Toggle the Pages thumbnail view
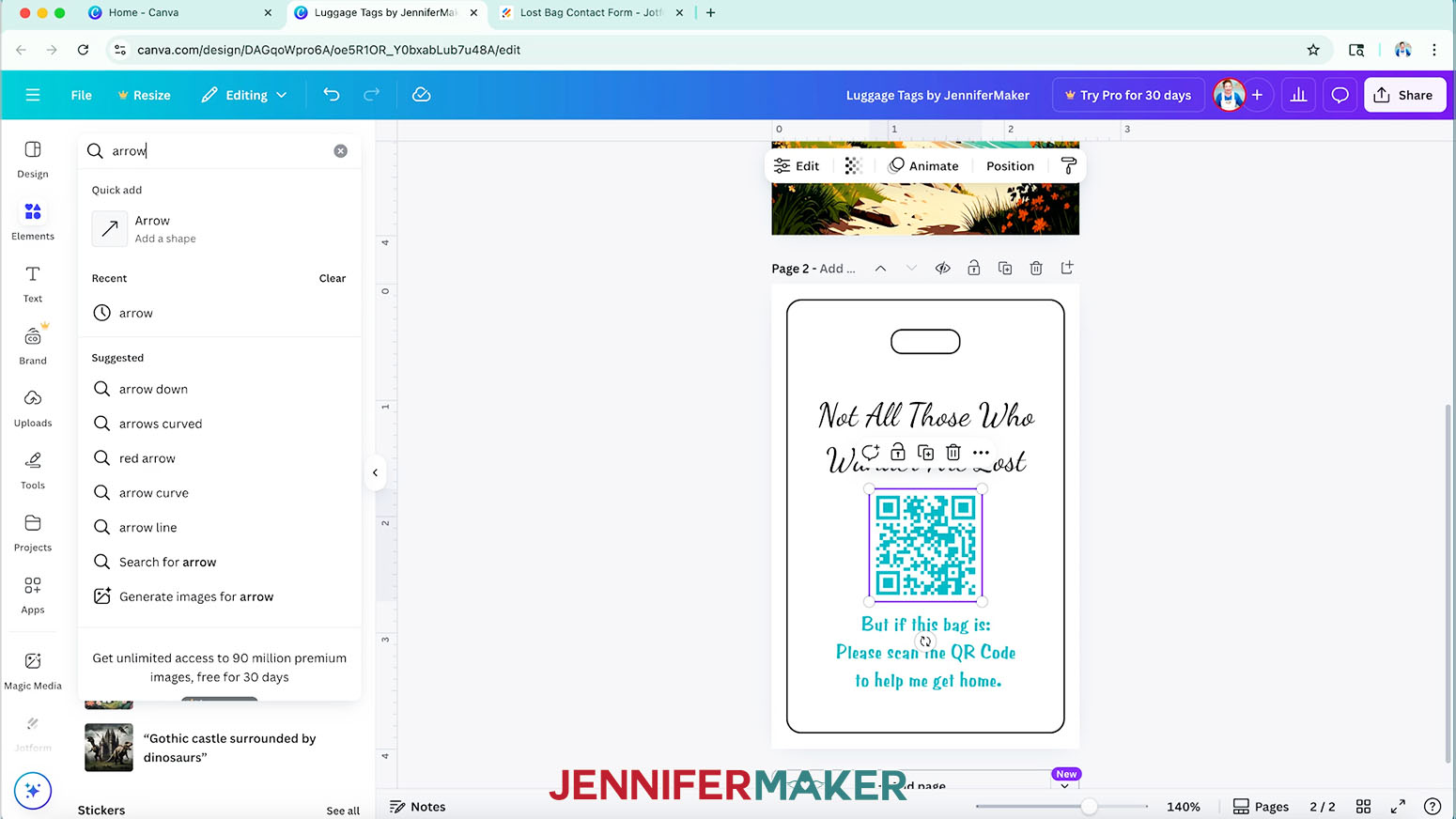Screen dimensions: 1456x819 1261,807
